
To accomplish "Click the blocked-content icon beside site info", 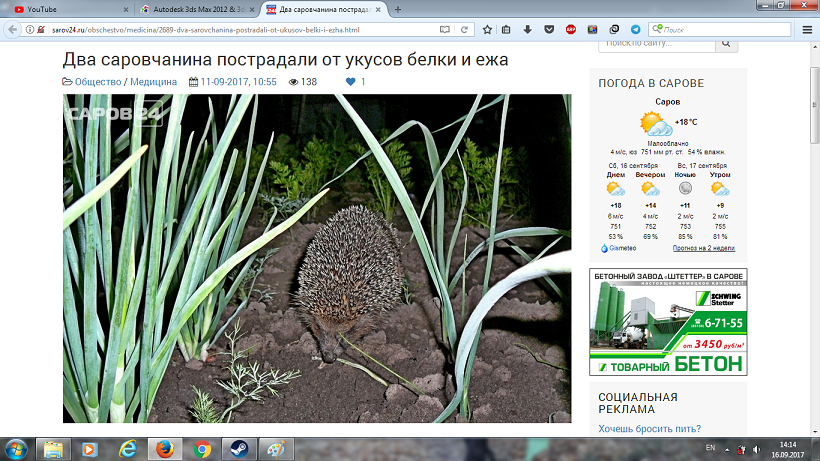I will coord(41,30).
